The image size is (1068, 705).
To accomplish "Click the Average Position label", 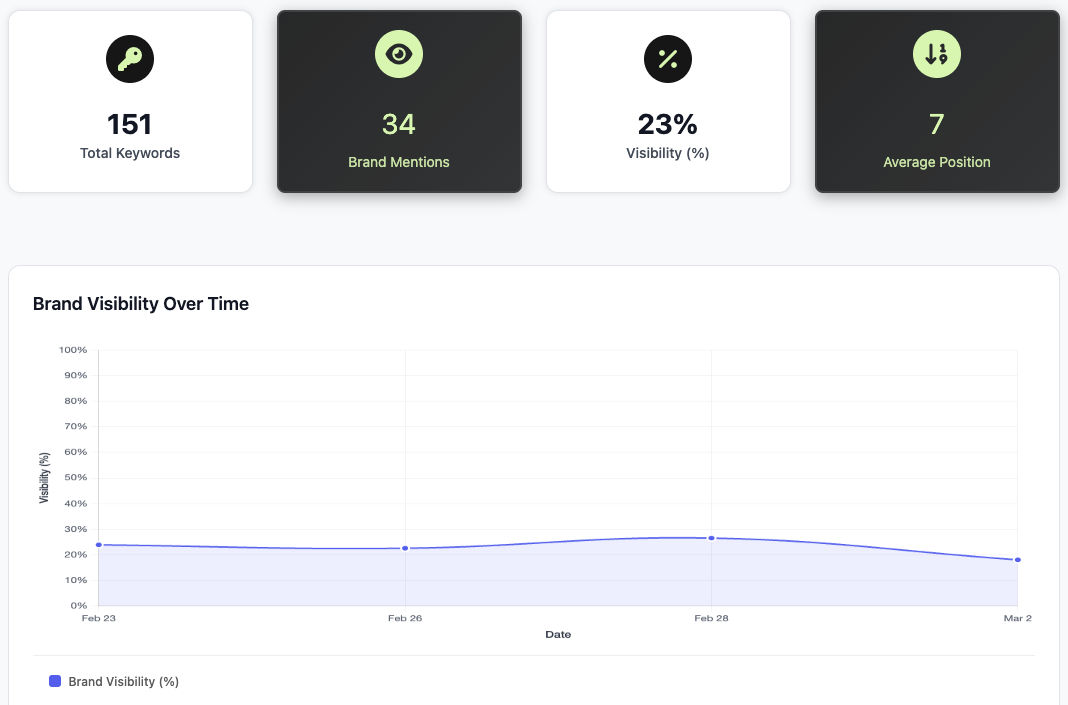I will pyautogui.click(x=937, y=162).
